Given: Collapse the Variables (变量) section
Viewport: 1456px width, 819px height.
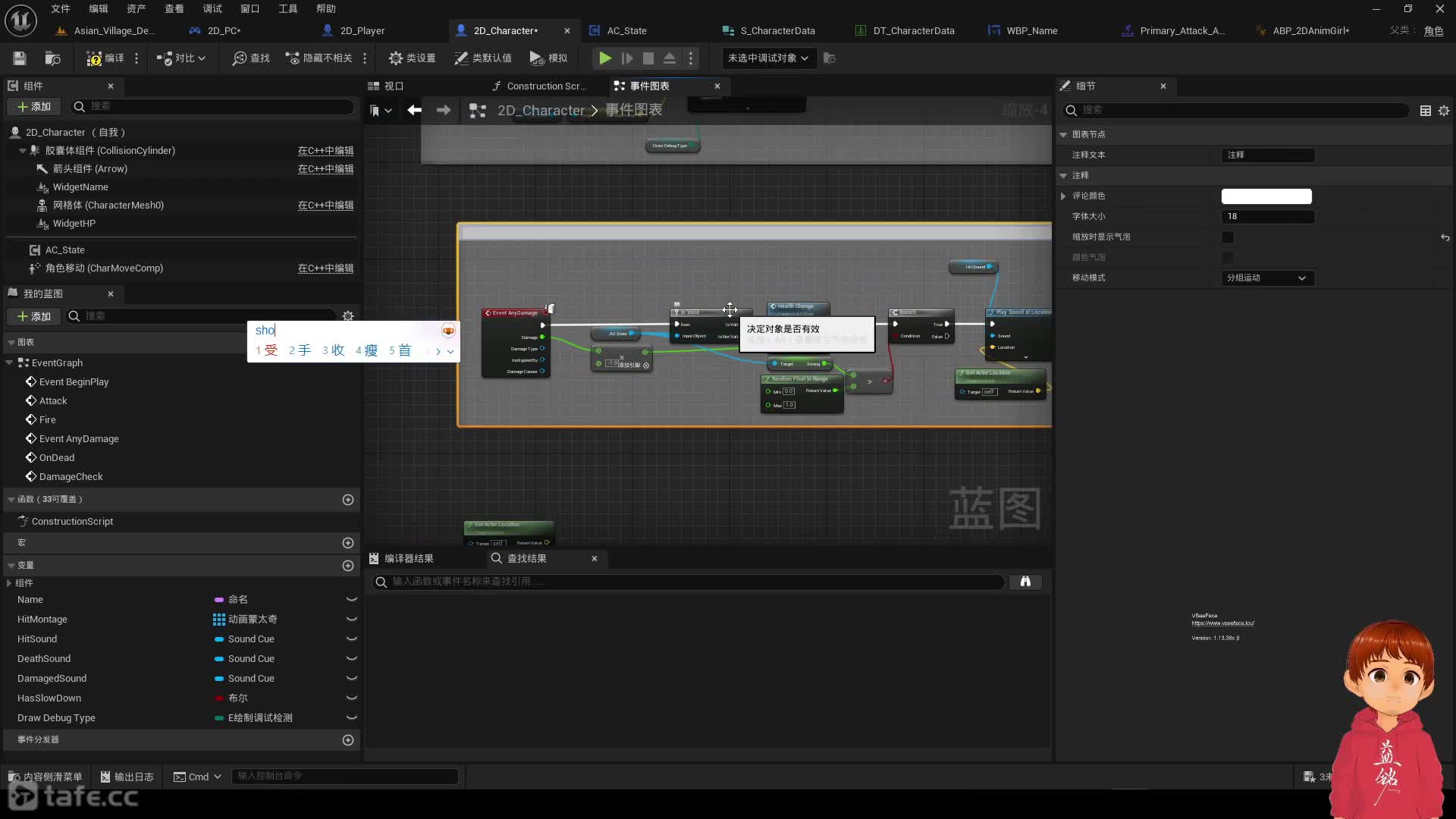Looking at the screenshot, I should 11,566.
